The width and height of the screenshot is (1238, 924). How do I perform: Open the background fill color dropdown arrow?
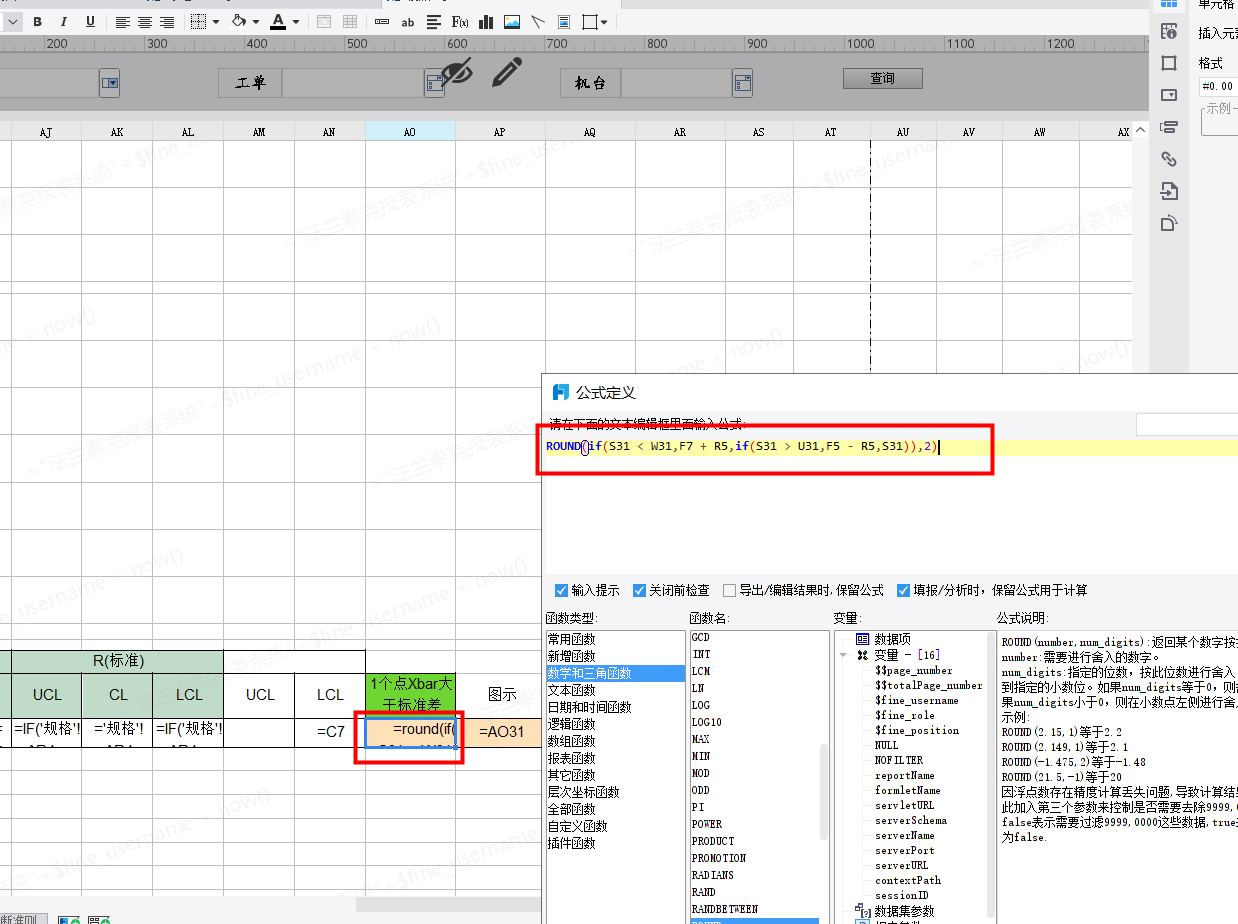256,22
